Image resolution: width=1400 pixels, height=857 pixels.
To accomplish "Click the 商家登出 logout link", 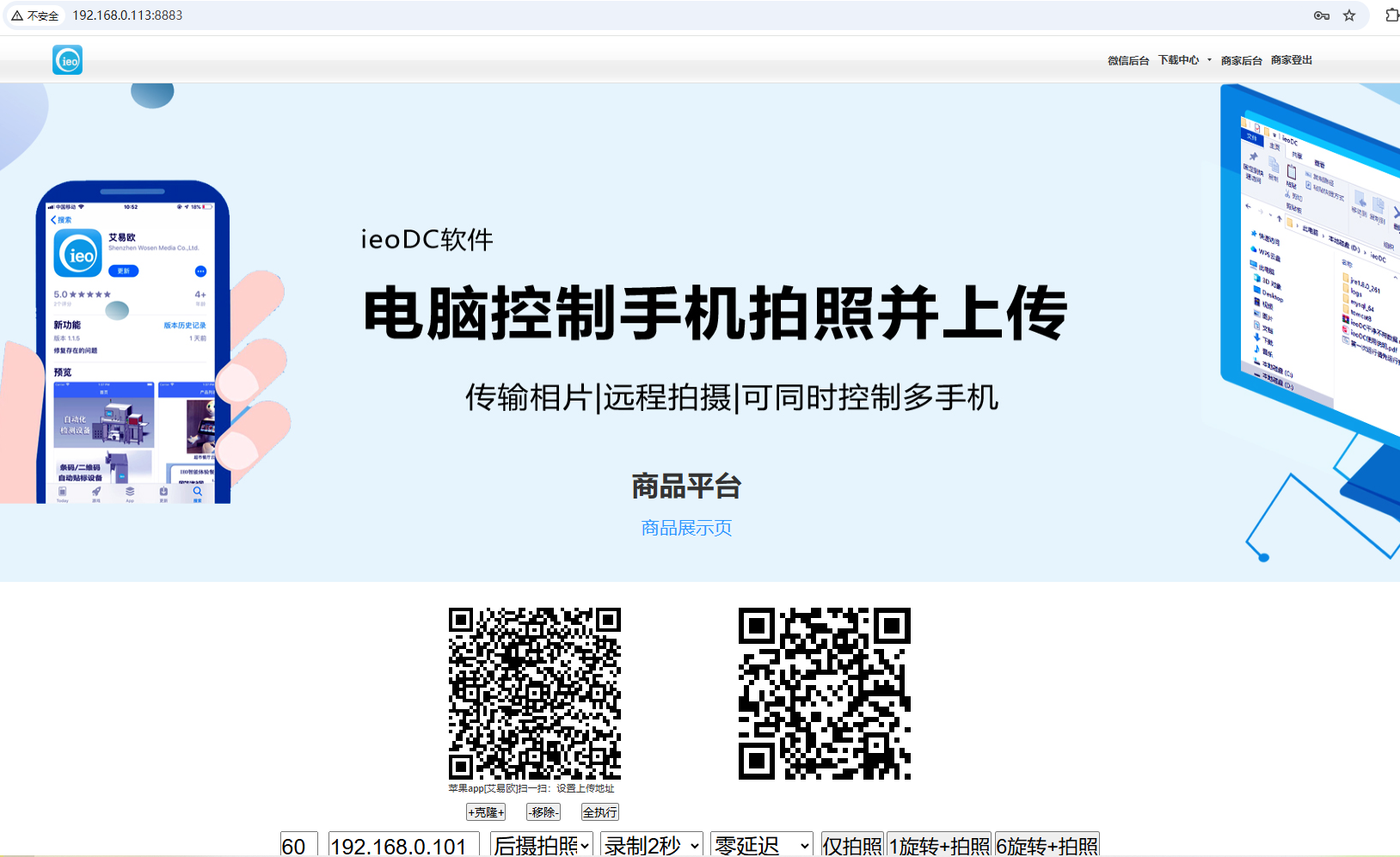I will pos(1292,60).
